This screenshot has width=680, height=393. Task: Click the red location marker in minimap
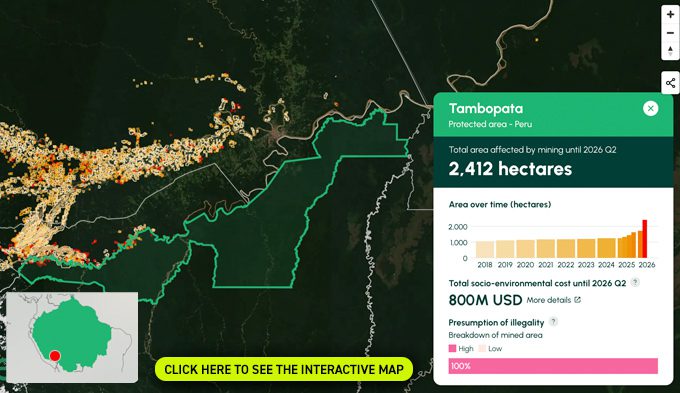55,356
